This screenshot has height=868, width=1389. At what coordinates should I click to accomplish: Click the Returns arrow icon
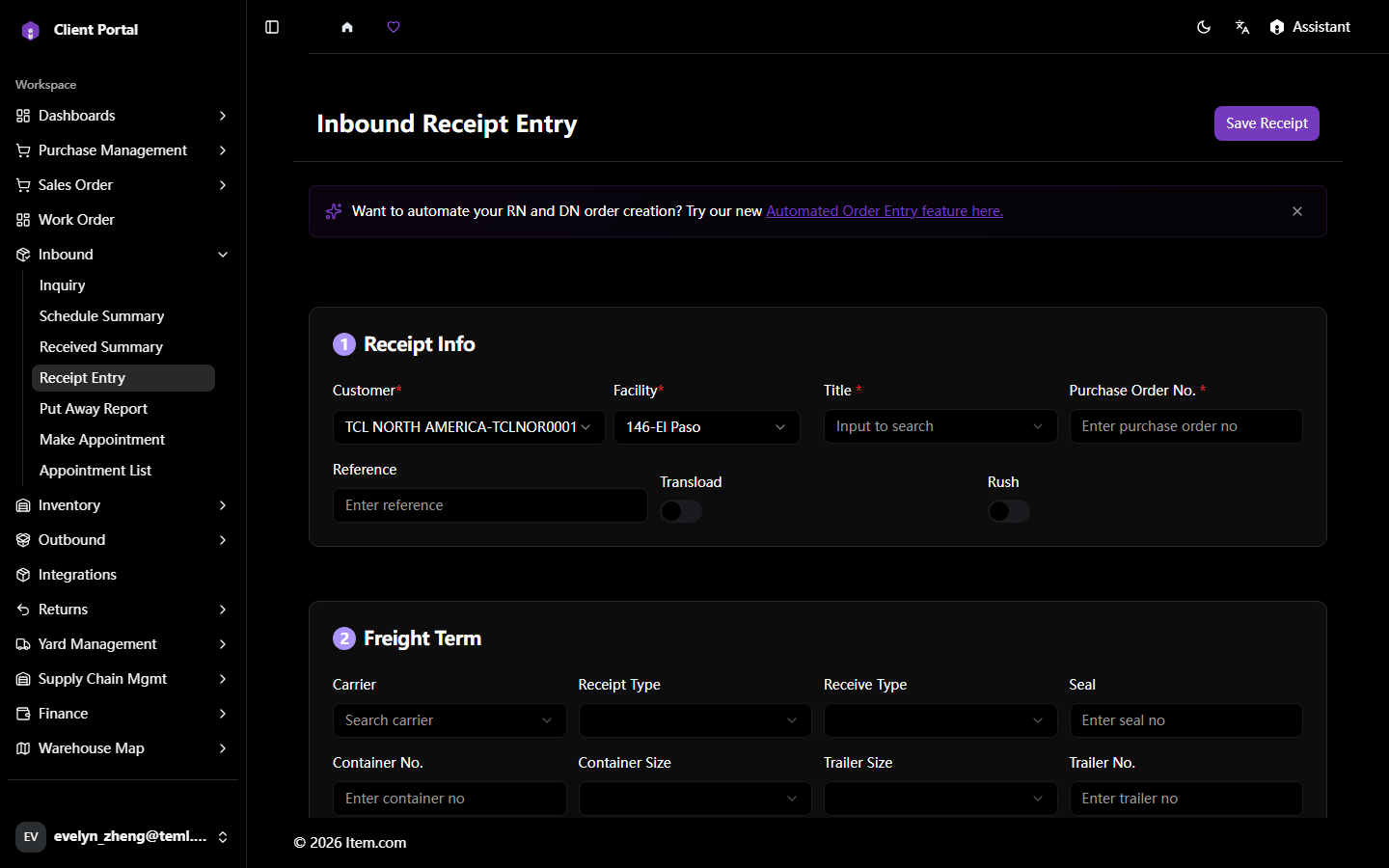click(x=23, y=610)
